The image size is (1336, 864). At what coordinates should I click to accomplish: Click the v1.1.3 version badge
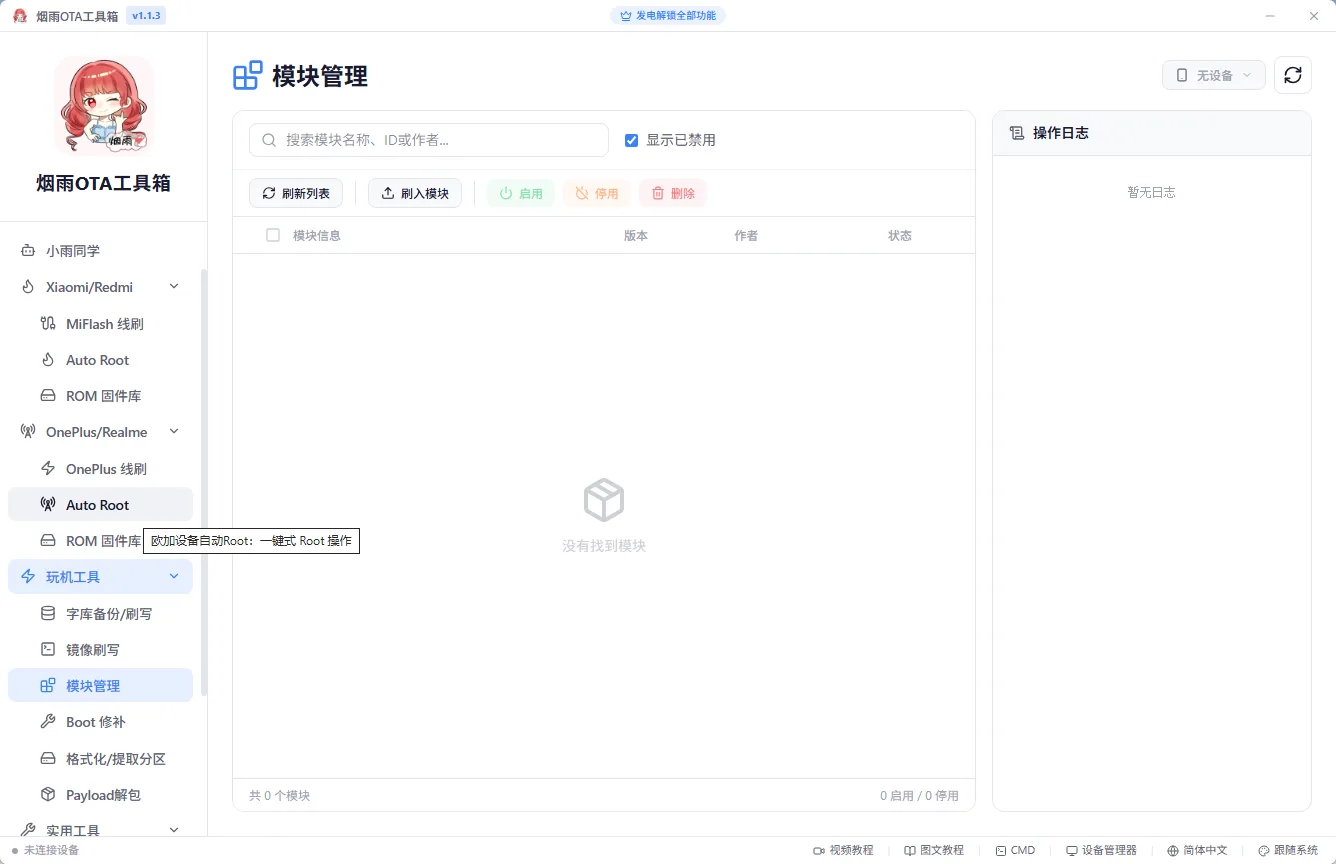click(146, 16)
